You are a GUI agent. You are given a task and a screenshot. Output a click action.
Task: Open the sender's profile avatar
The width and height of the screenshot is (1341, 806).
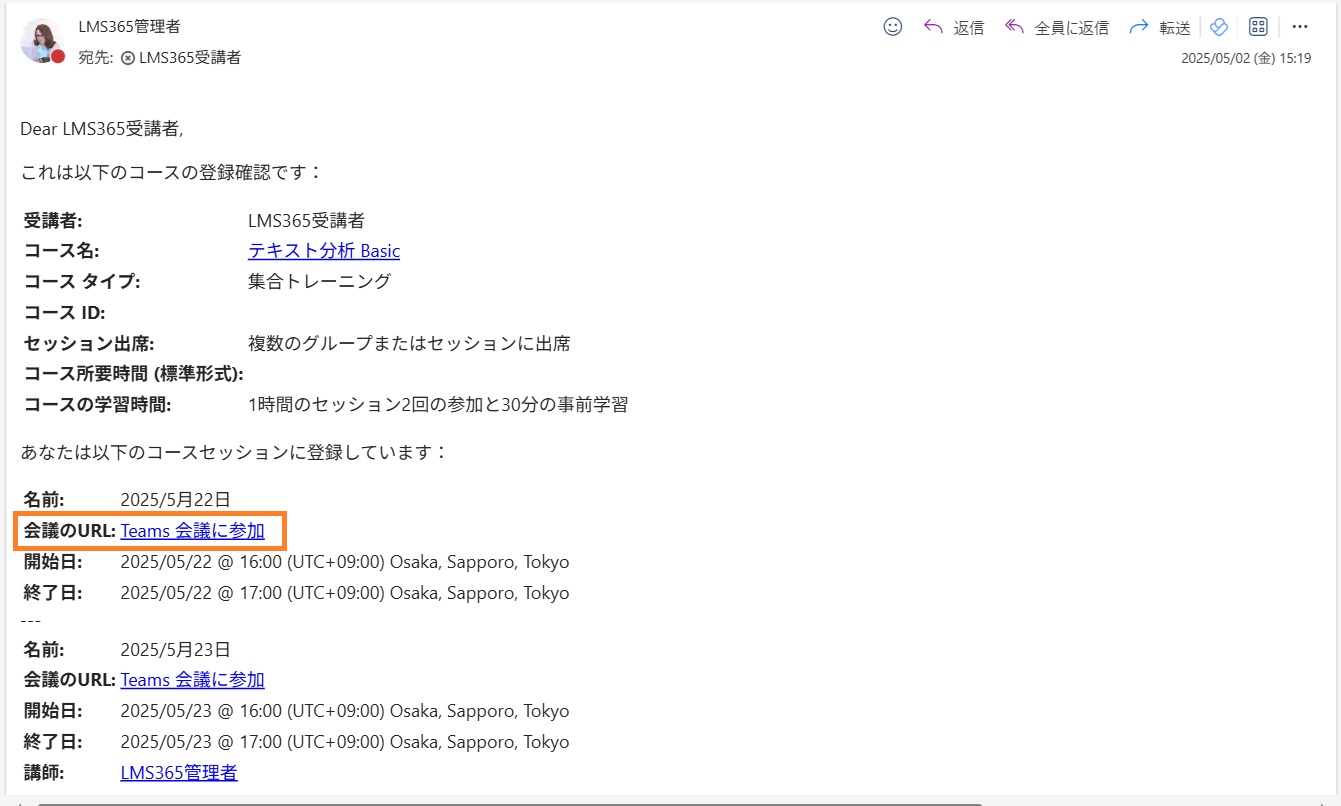pos(41,41)
